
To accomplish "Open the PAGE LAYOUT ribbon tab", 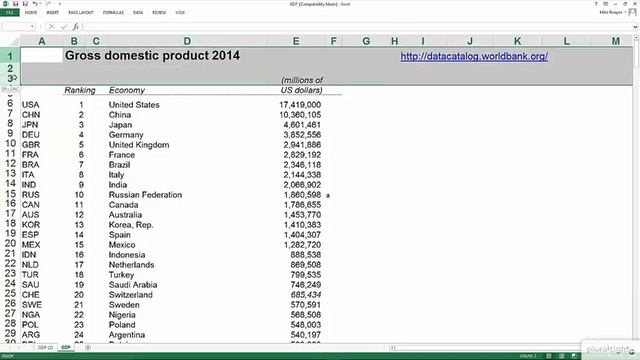I will (x=81, y=13).
